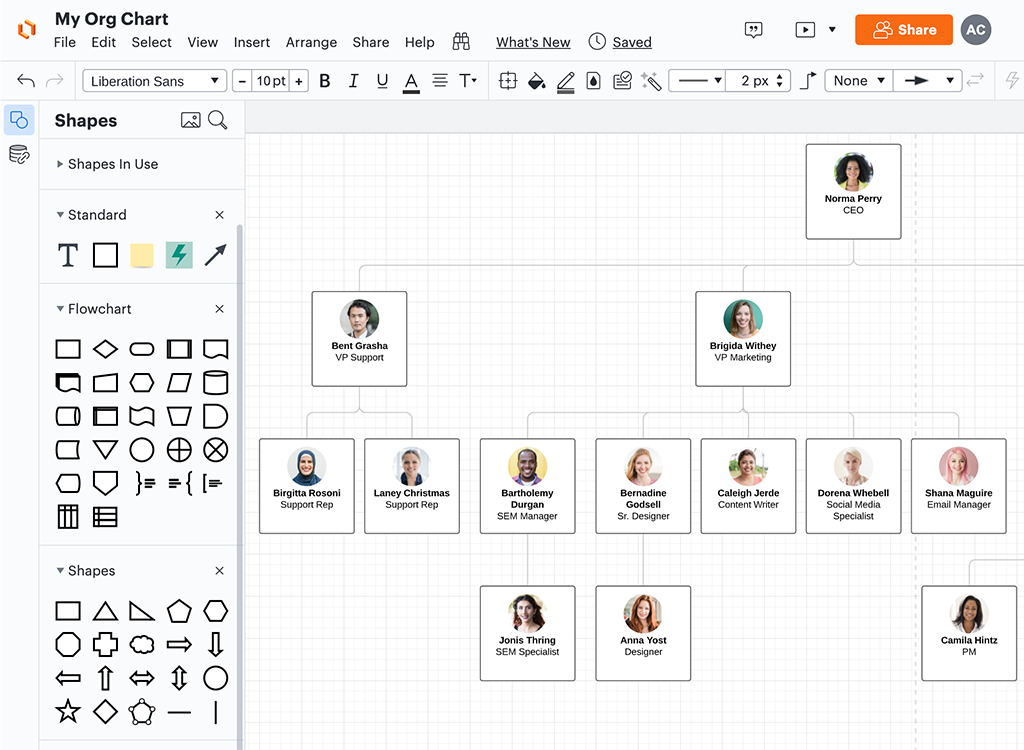Click the redo arrow
1024x750 pixels.
pos(55,80)
